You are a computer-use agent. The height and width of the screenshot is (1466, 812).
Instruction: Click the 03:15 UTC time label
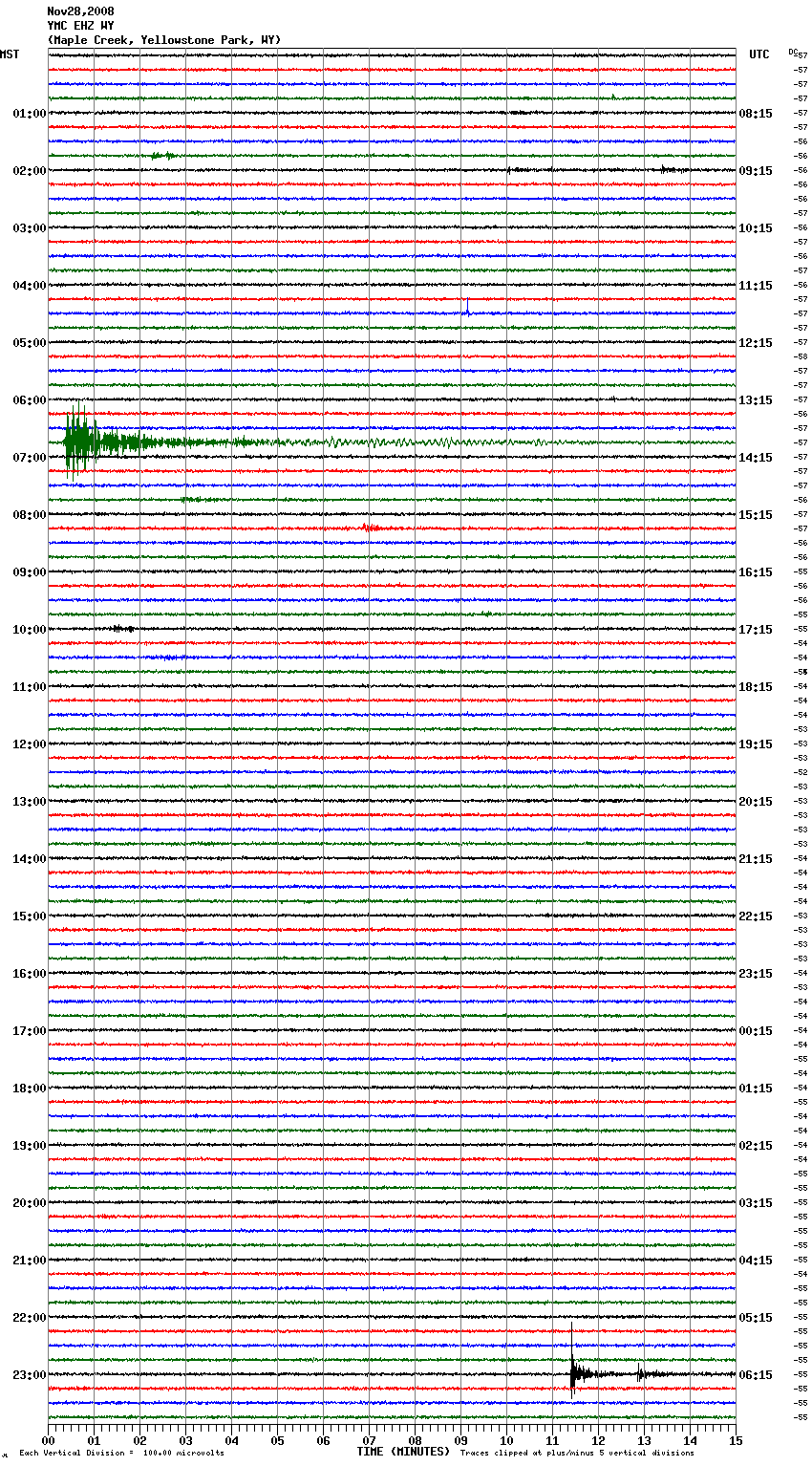756,1203
